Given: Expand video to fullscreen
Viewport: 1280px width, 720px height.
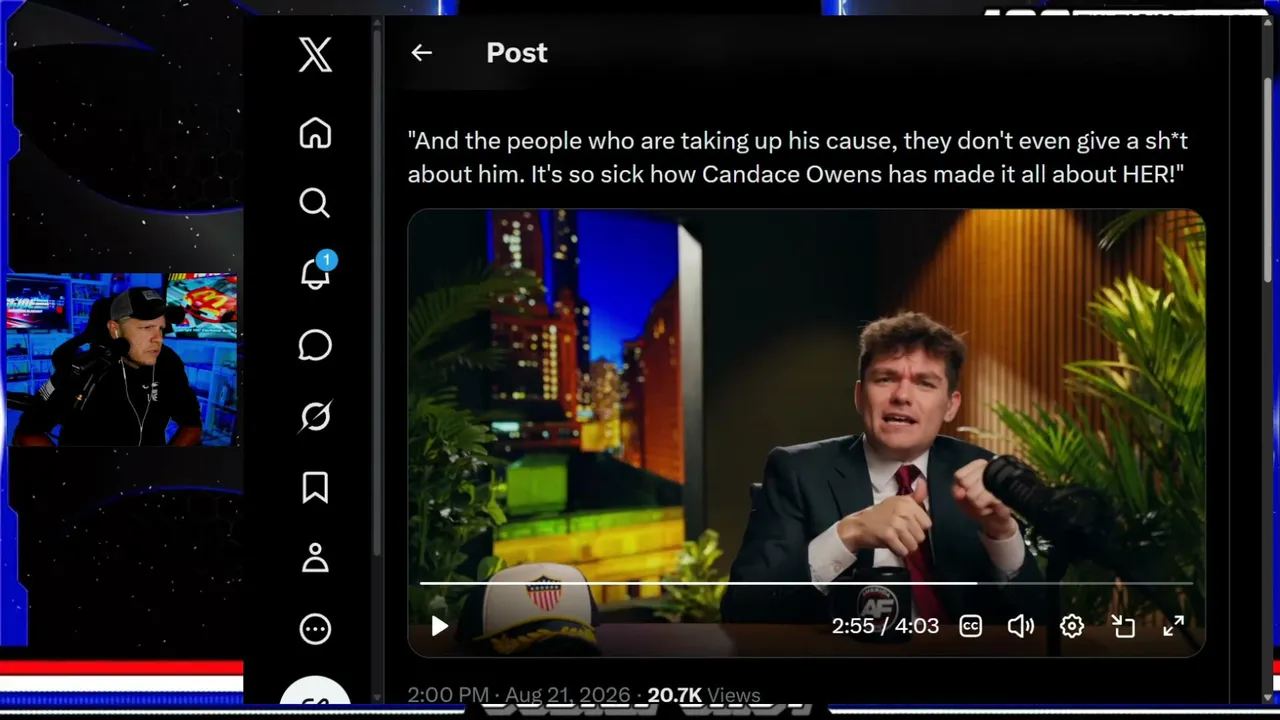Looking at the screenshot, I should [x=1174, y=626].
